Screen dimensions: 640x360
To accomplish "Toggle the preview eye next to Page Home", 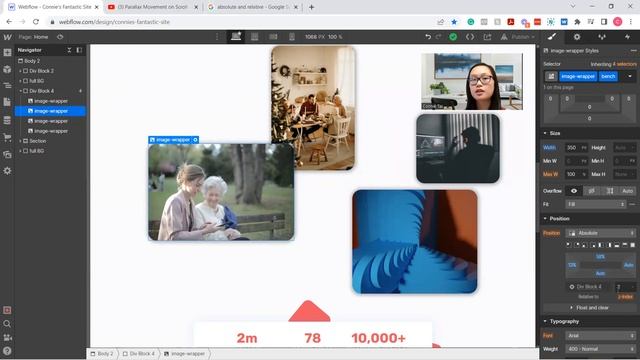I will pyautogui.click(x=60, y=37).
